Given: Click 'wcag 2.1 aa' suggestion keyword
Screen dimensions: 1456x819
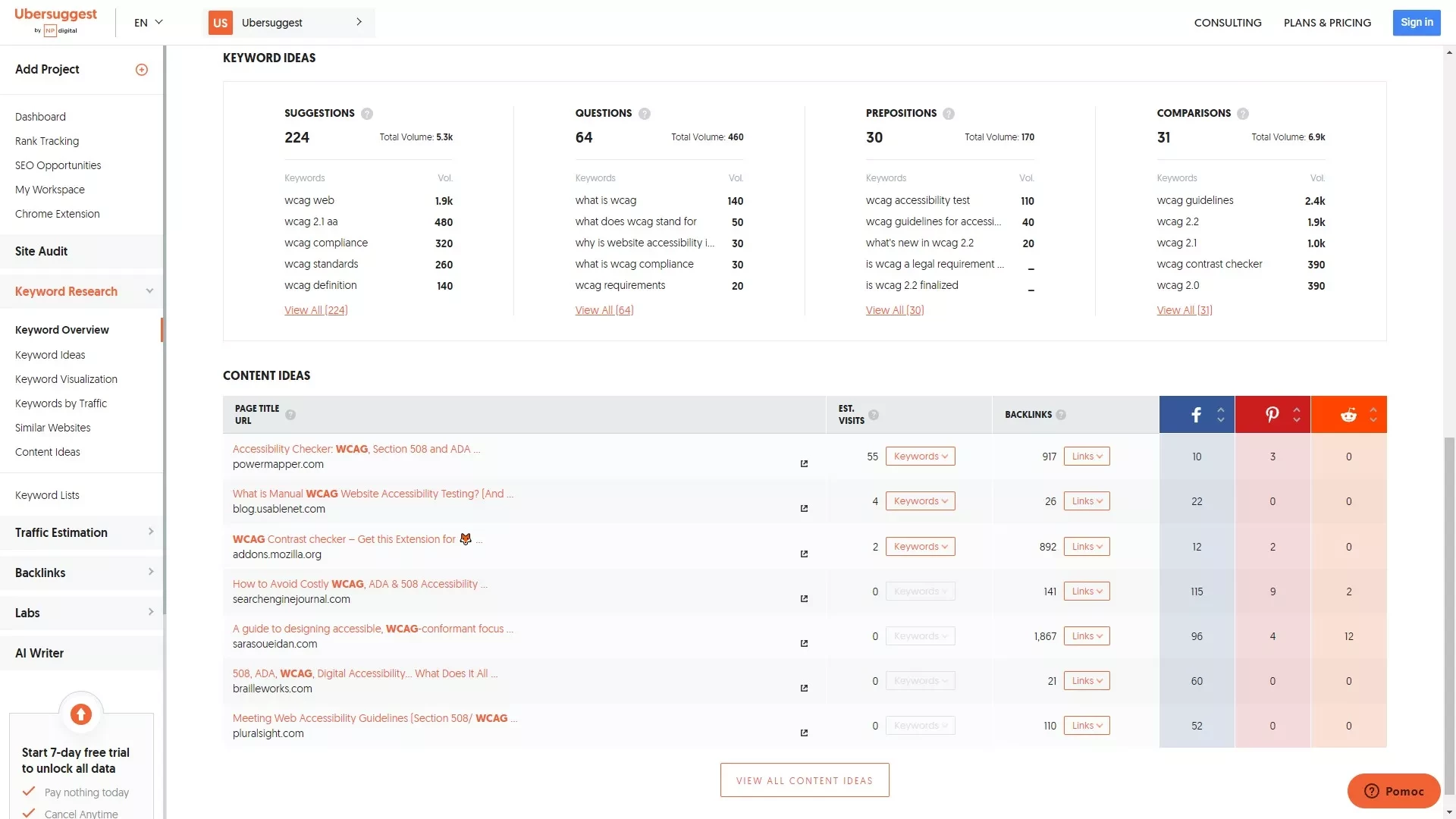Looking at the screenshot, I should pyautogui.click(x=311, y=221).
